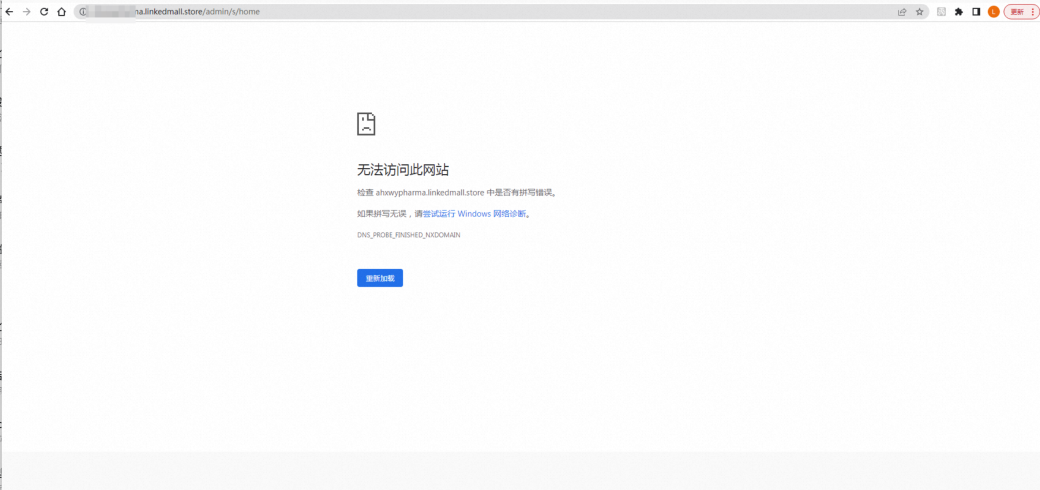This screenshot has height=490, width=1040.
Task: Toggle the browser side panel
Action: point(976,12)
